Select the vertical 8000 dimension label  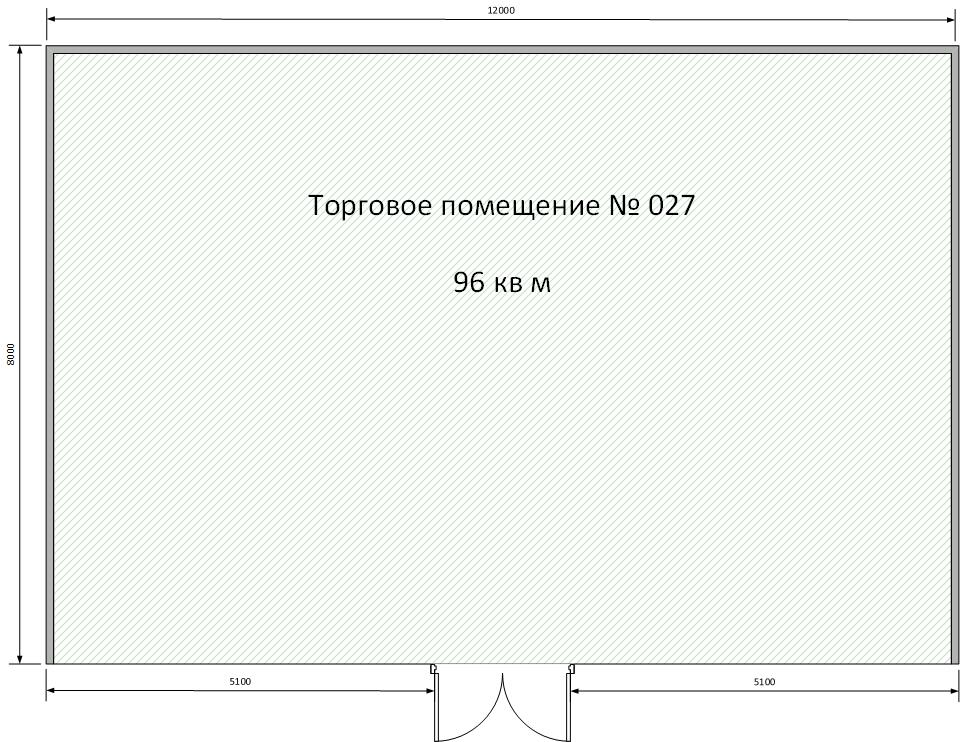(11, 355)
